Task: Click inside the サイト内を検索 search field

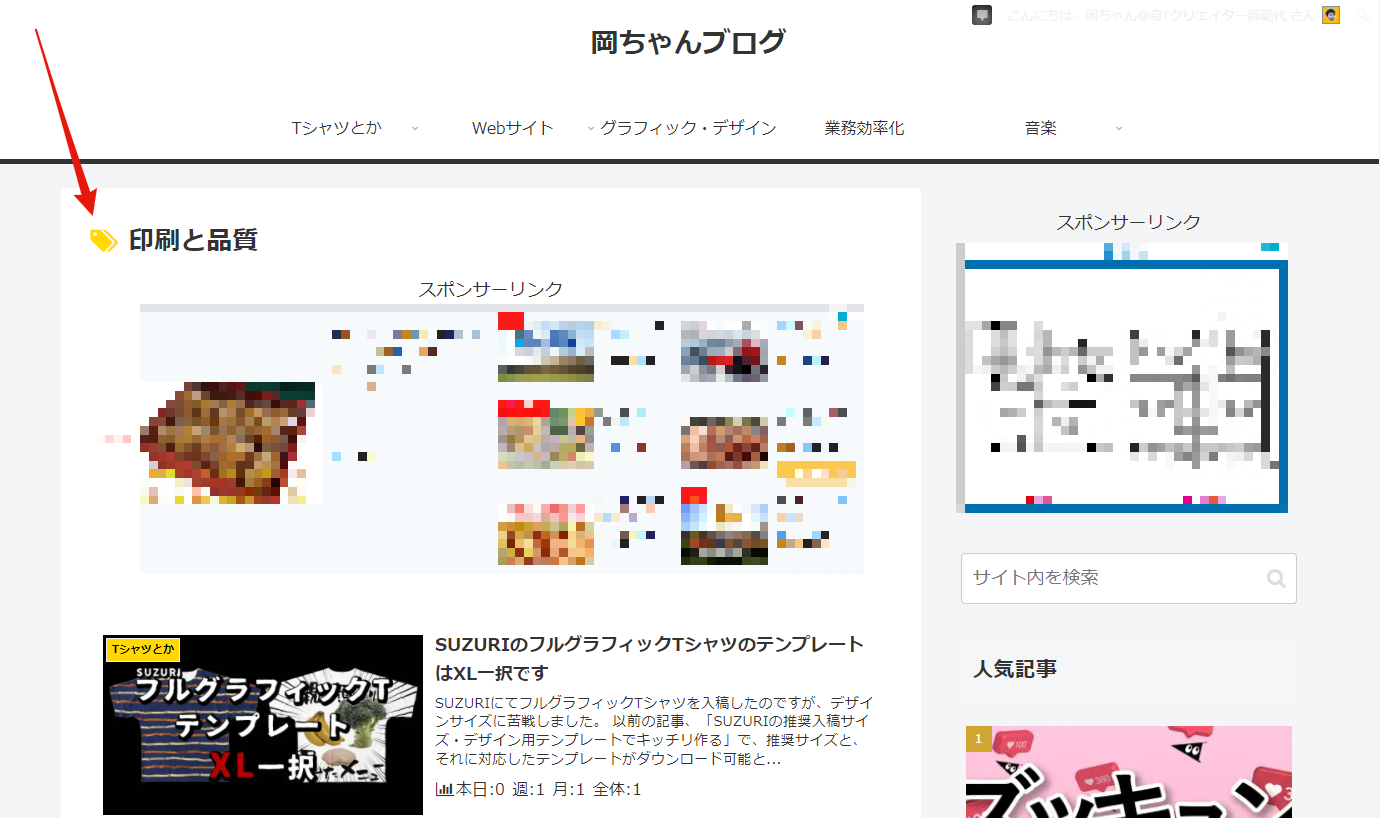Action: tap(1110, 578)
